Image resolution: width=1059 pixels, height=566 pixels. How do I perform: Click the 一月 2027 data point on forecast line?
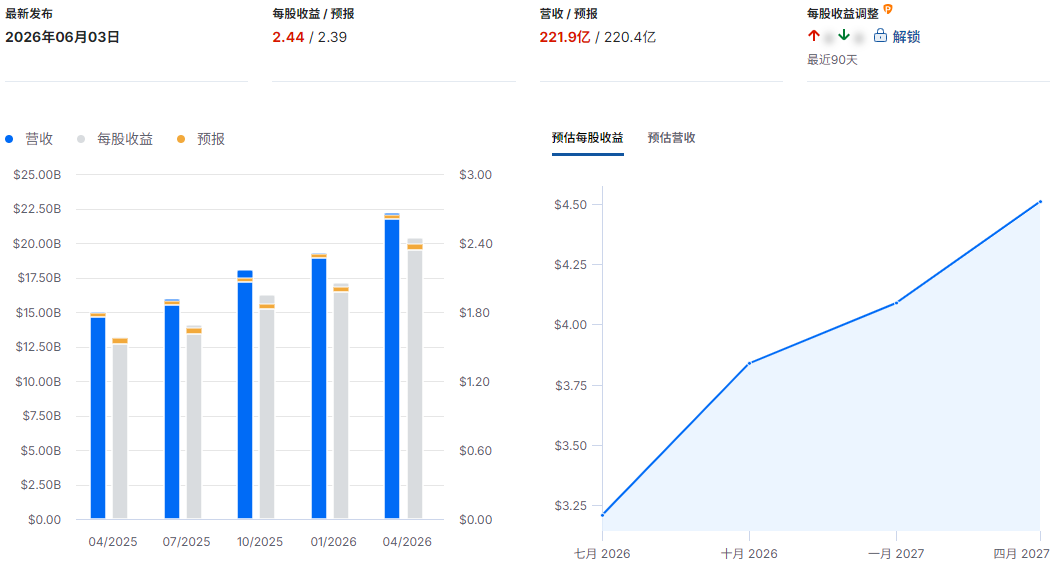896,303
